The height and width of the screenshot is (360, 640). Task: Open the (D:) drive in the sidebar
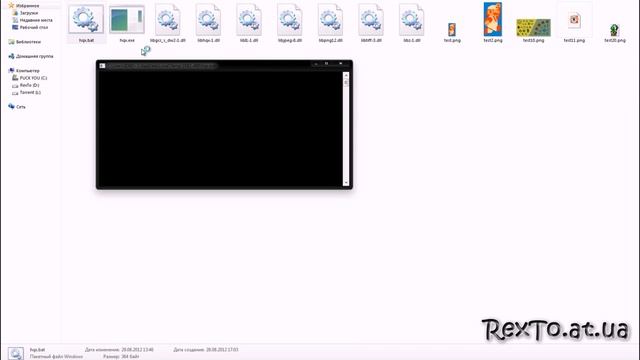click(26, 85)
